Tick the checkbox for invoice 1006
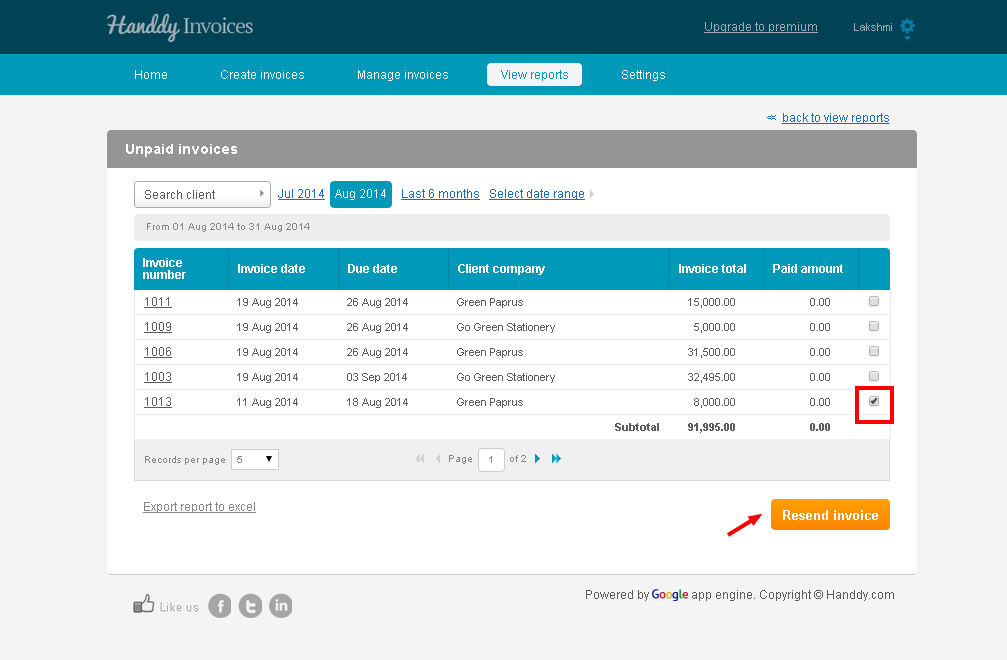Screen dimensions: 1007x660 point(874,351)
